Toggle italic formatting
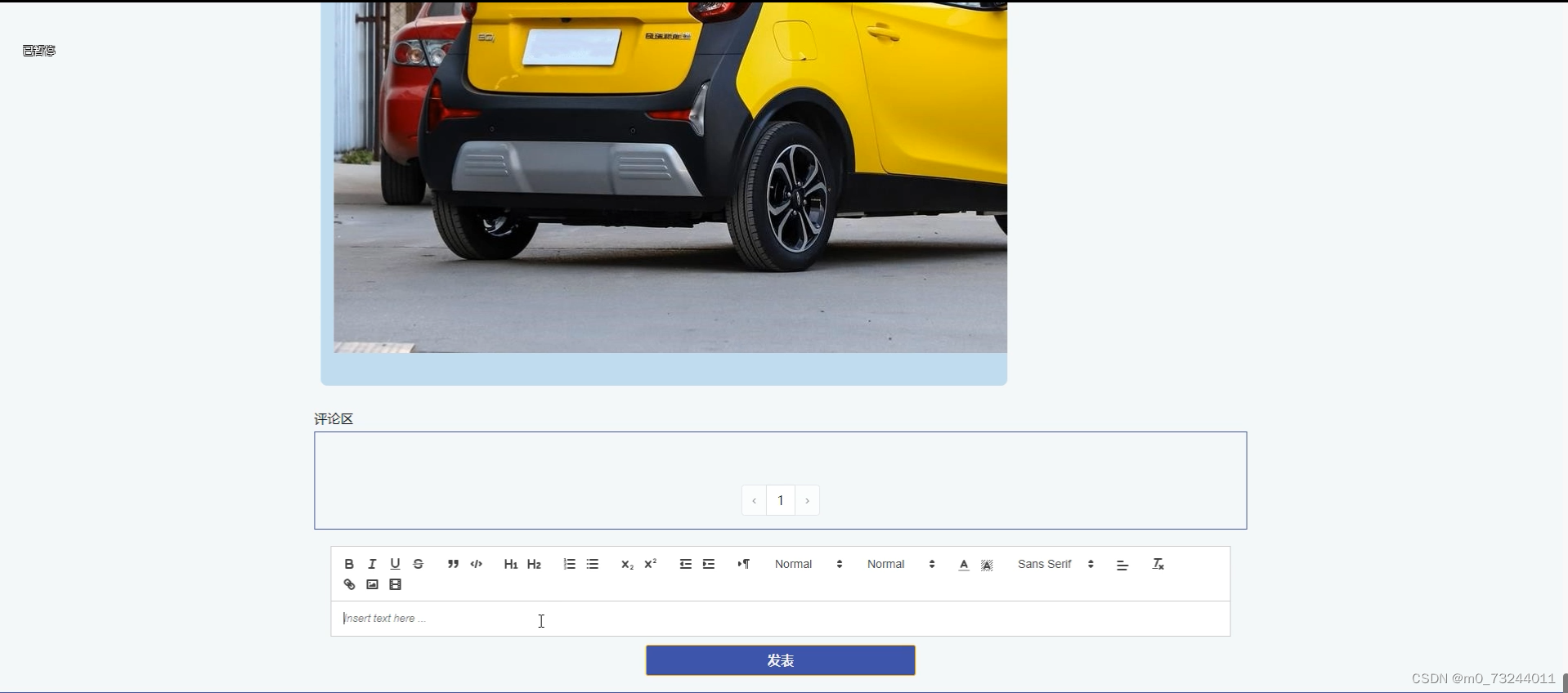 pyautogui.click(x=372, y=564)
